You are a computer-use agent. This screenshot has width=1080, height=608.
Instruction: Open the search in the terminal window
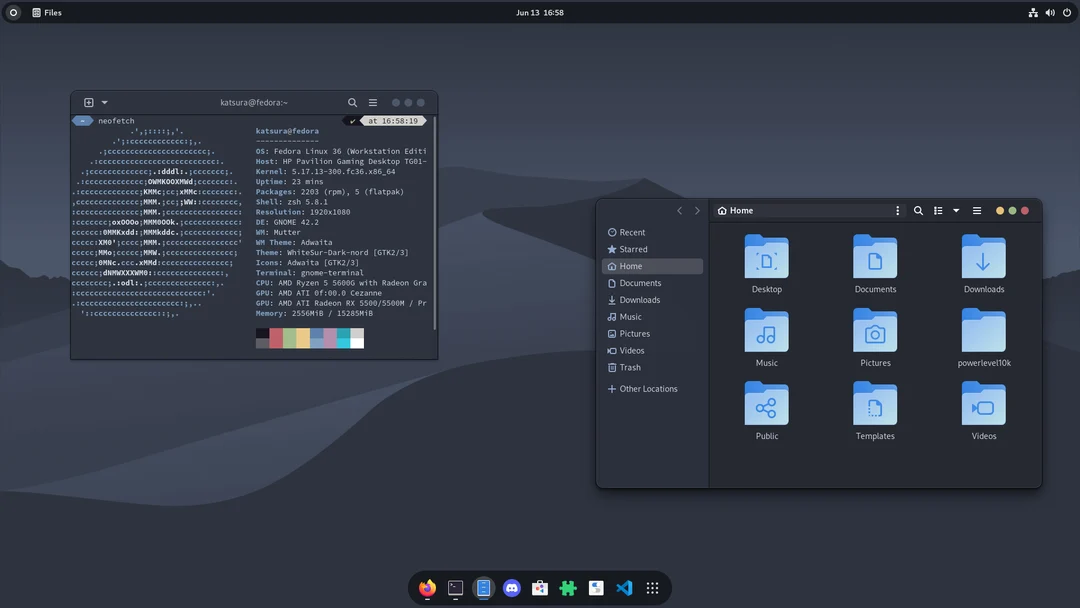coord(352,101)
